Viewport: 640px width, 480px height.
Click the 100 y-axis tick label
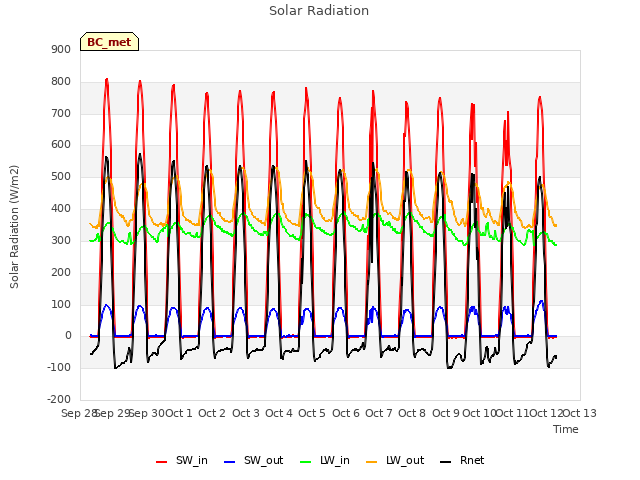[x=61, y=304]
